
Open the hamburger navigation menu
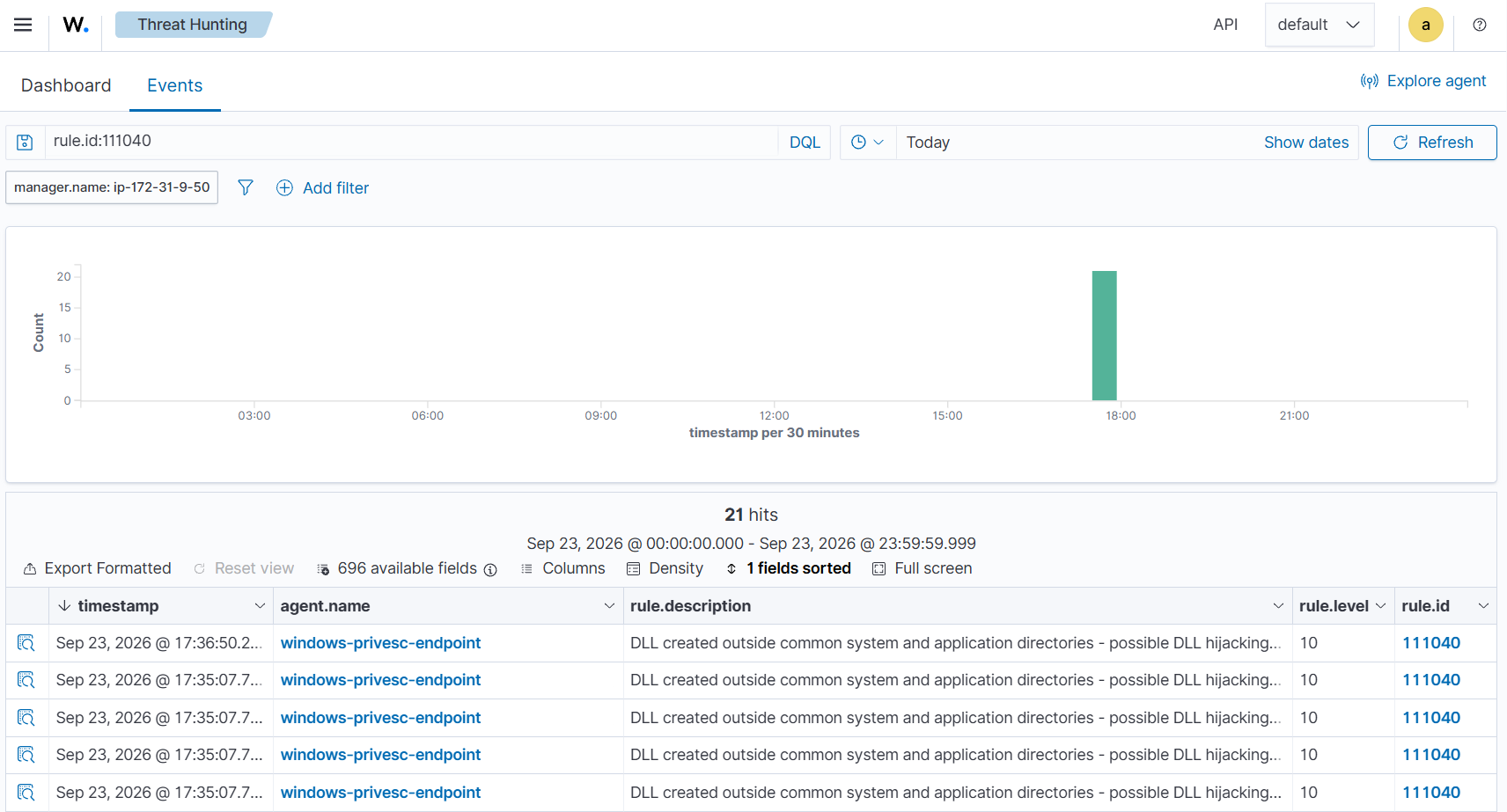(23, 25)
